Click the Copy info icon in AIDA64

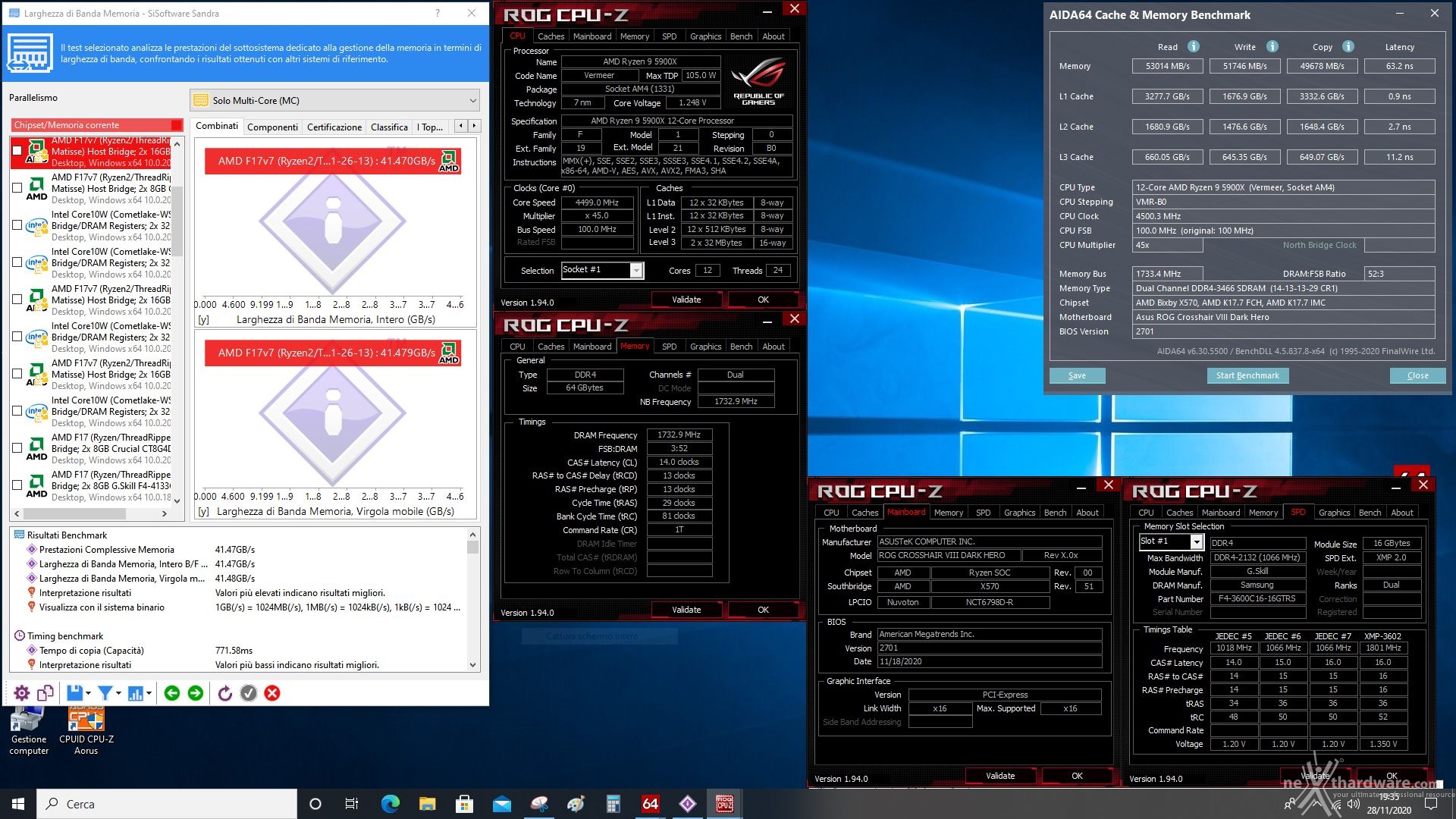pos(1348,46)
